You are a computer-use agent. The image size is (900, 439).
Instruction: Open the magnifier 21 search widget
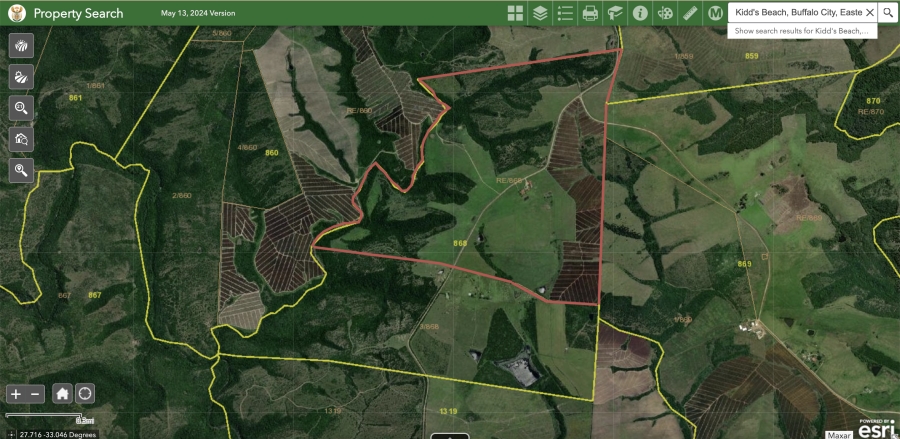pyautogui.click(x=21, y=108)
